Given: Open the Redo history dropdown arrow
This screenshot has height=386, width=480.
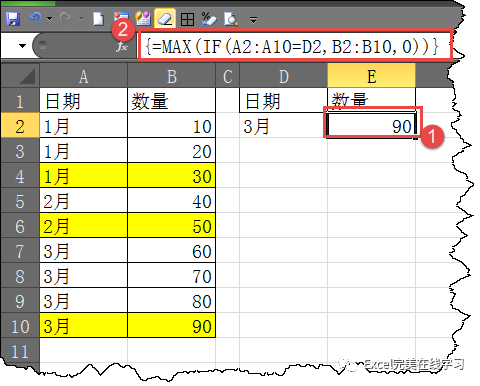Looking at the screenshot, I should (81, 19).
